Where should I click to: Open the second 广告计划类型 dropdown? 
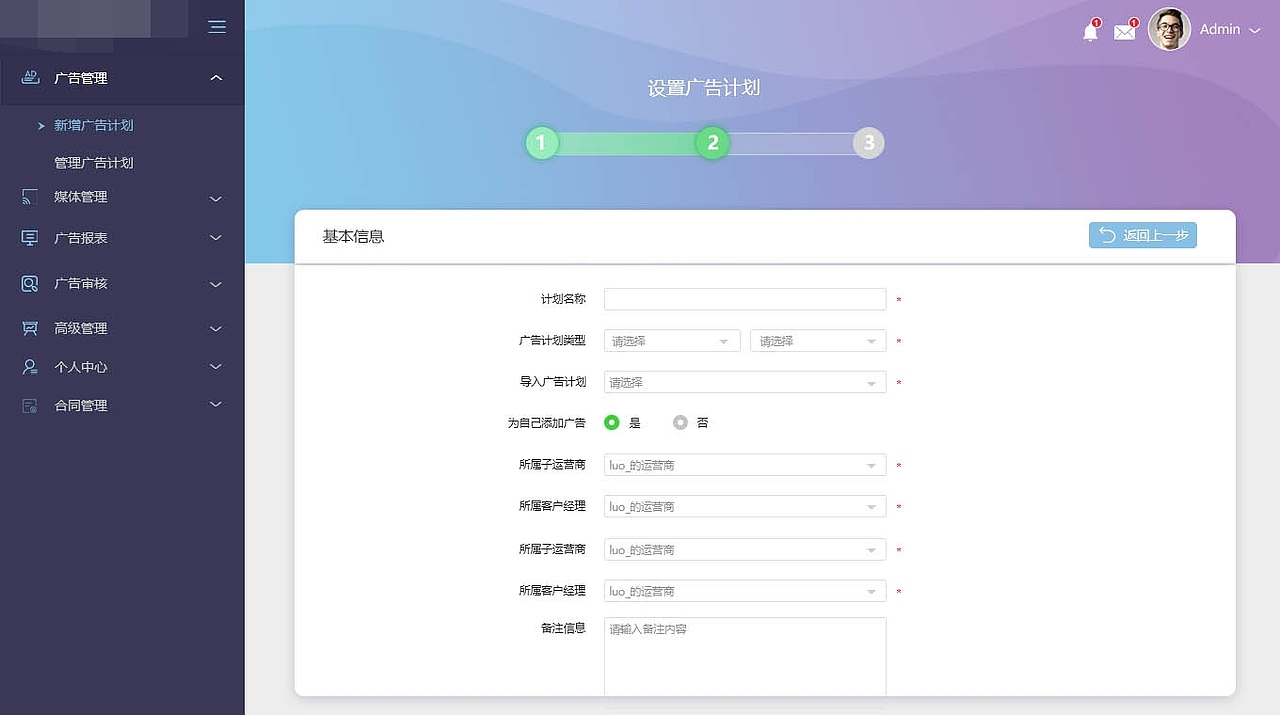(x=818, y=341)
